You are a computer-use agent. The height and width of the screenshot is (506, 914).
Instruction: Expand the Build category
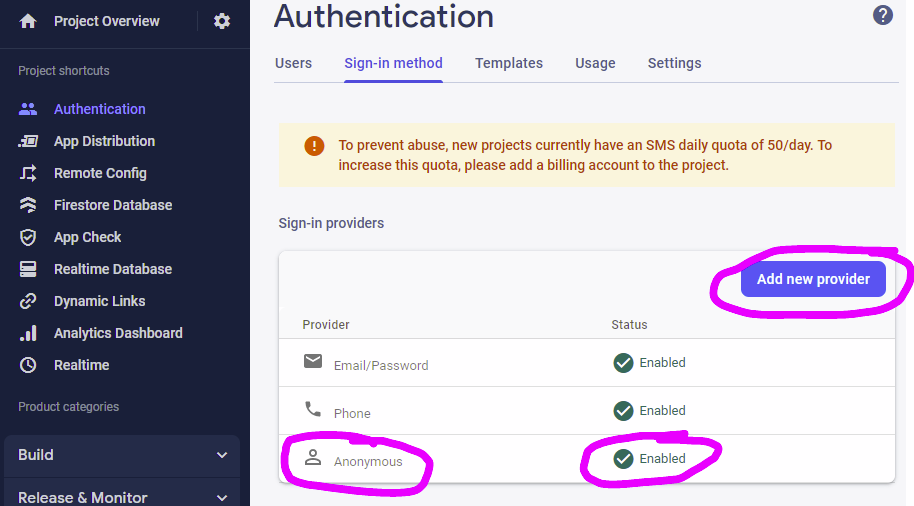click(122, 455)
